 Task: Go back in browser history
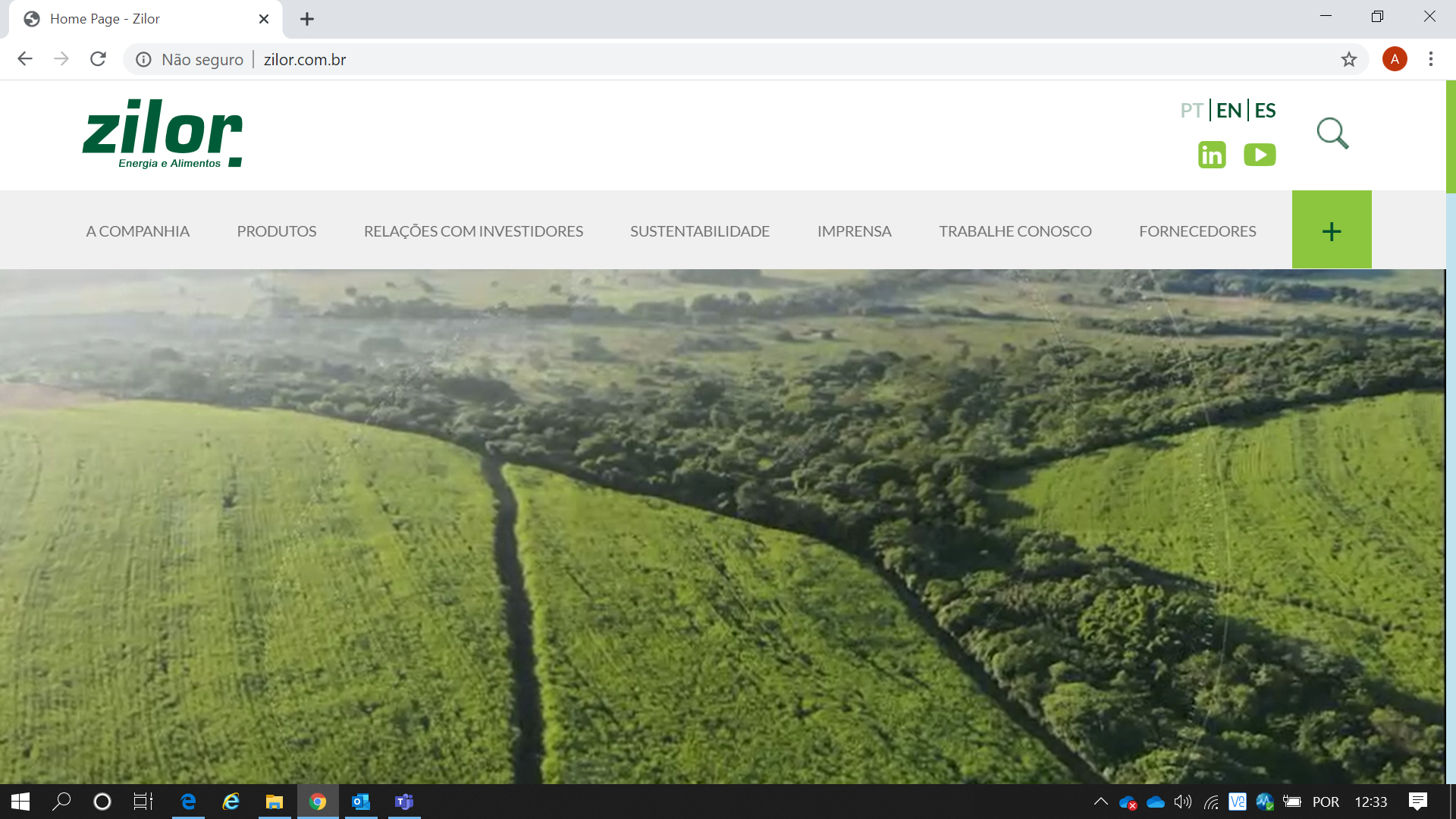click(x=25, y=59)
